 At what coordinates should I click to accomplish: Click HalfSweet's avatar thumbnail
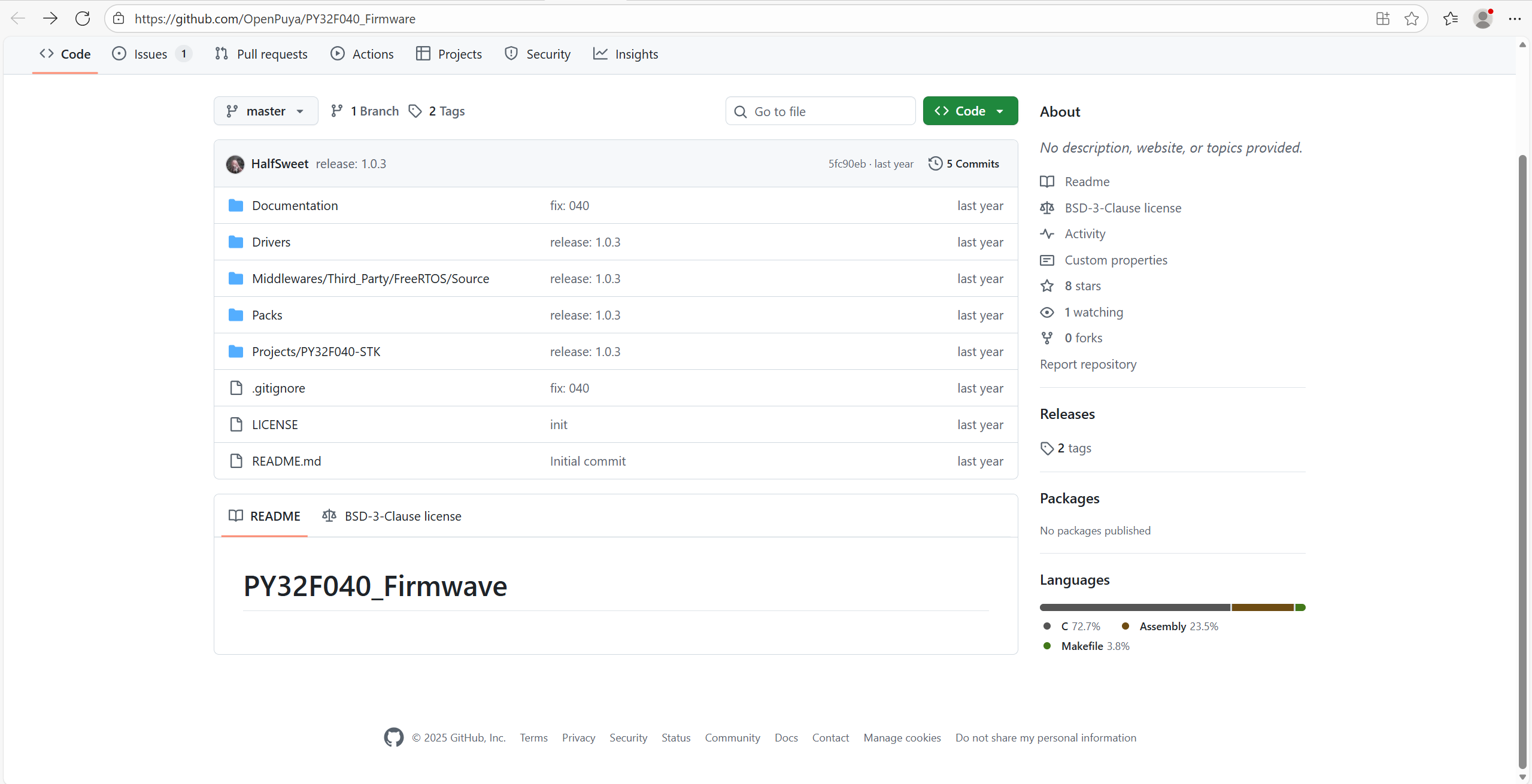pos(235,164)
